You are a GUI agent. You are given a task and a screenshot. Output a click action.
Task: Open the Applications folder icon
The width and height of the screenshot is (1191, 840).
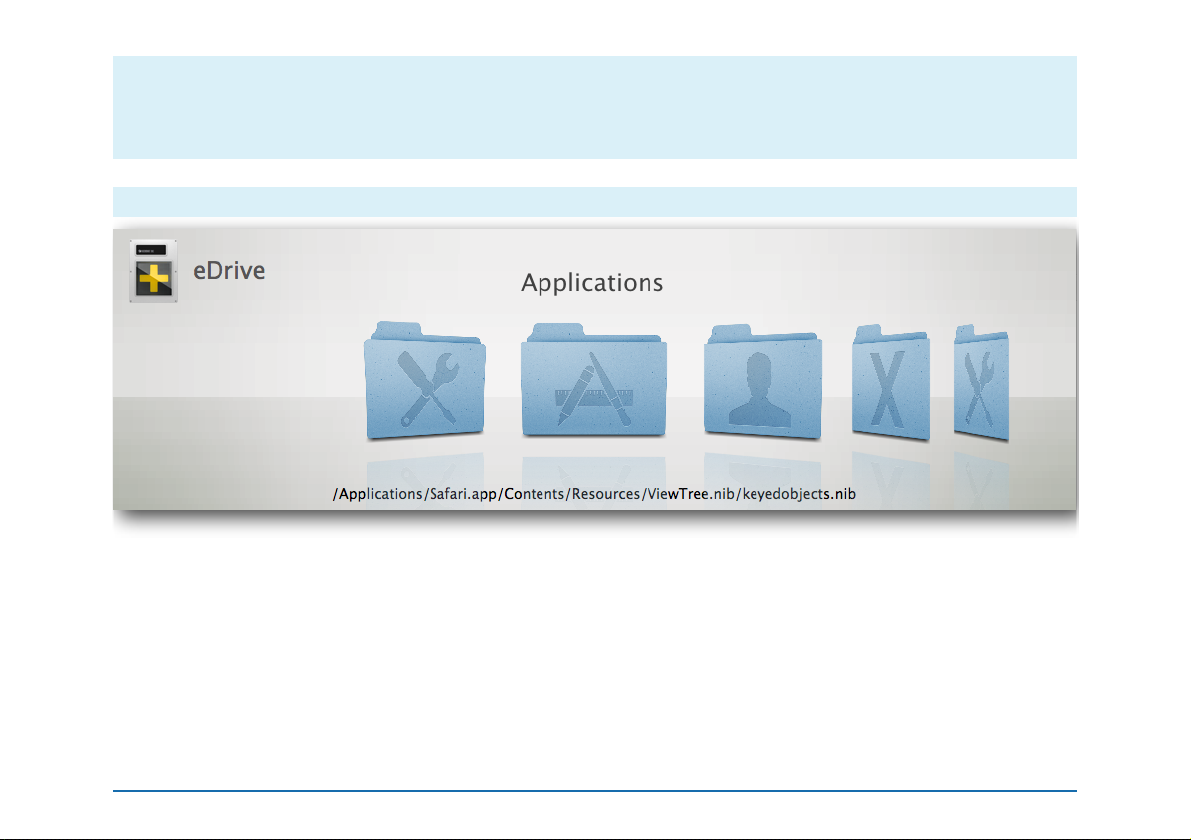coord(594,380)
